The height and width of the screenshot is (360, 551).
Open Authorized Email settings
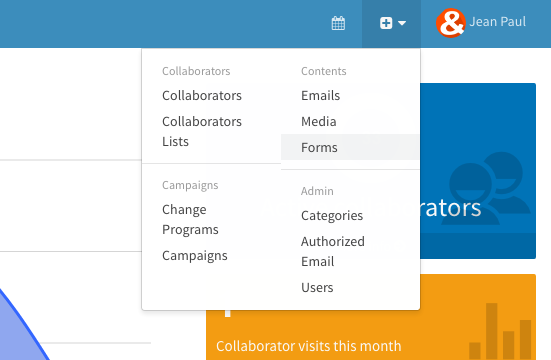[x=333, y=251]
